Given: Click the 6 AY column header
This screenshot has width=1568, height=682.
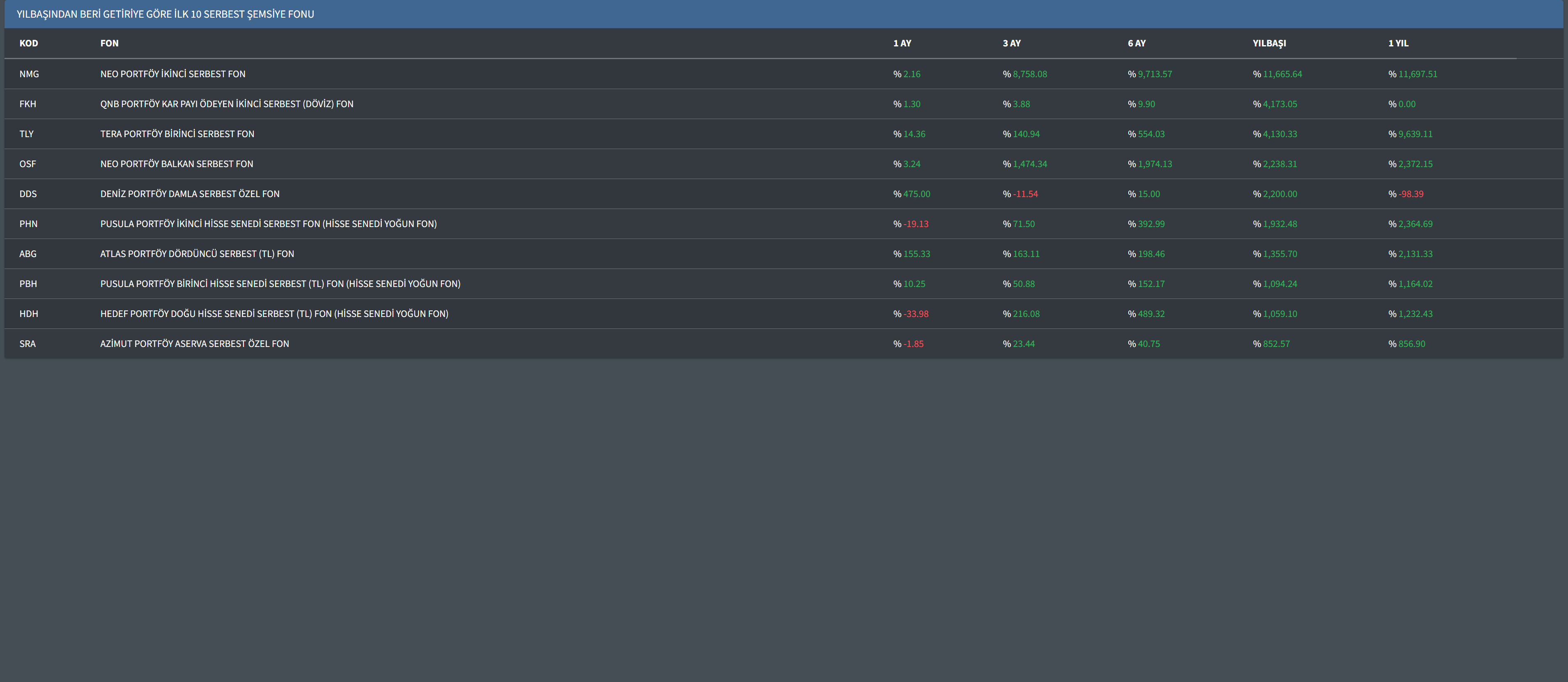Looking at the screenshot, I should tap(1136, 43).
